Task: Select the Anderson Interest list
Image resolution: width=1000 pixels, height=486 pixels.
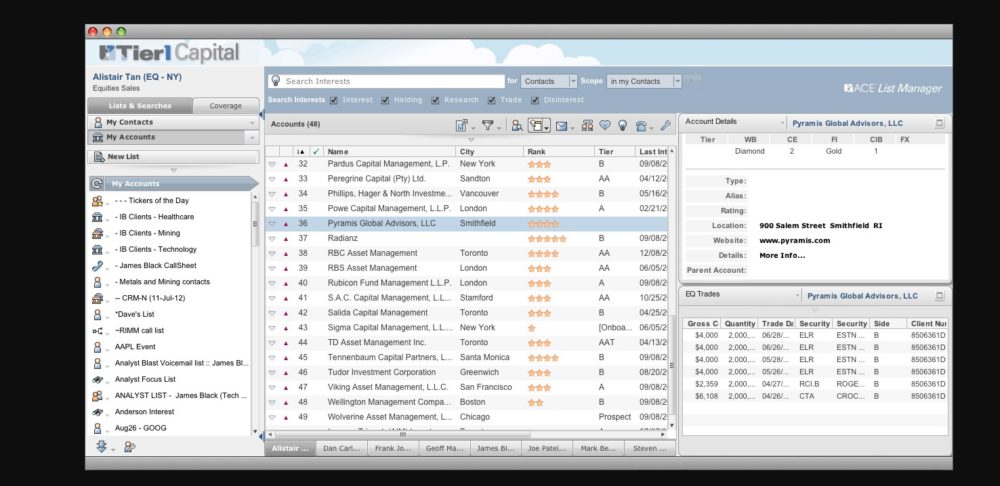Action: pyautogui.click(x=144, y=412)
